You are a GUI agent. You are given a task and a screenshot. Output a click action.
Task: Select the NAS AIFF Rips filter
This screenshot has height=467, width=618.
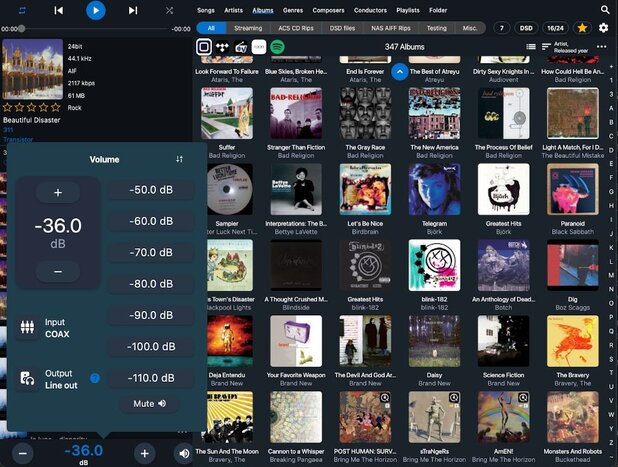(x=391, y=28)
